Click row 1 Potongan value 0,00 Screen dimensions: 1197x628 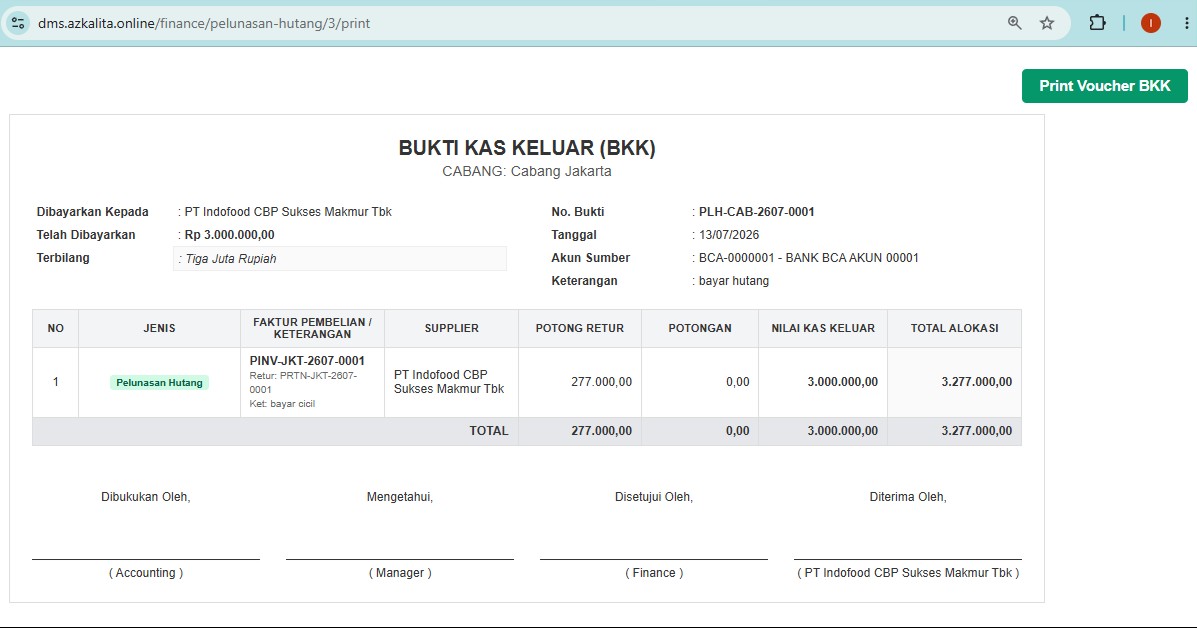[737, 382]
